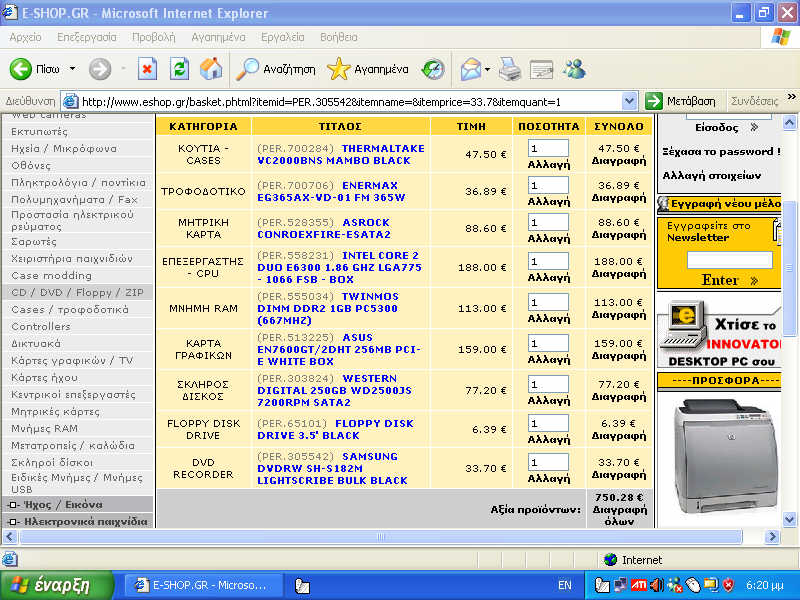This screenshot has height=600, width=800.
Task: Click quantity field for THERMALTAKE case
Action: 548,148
